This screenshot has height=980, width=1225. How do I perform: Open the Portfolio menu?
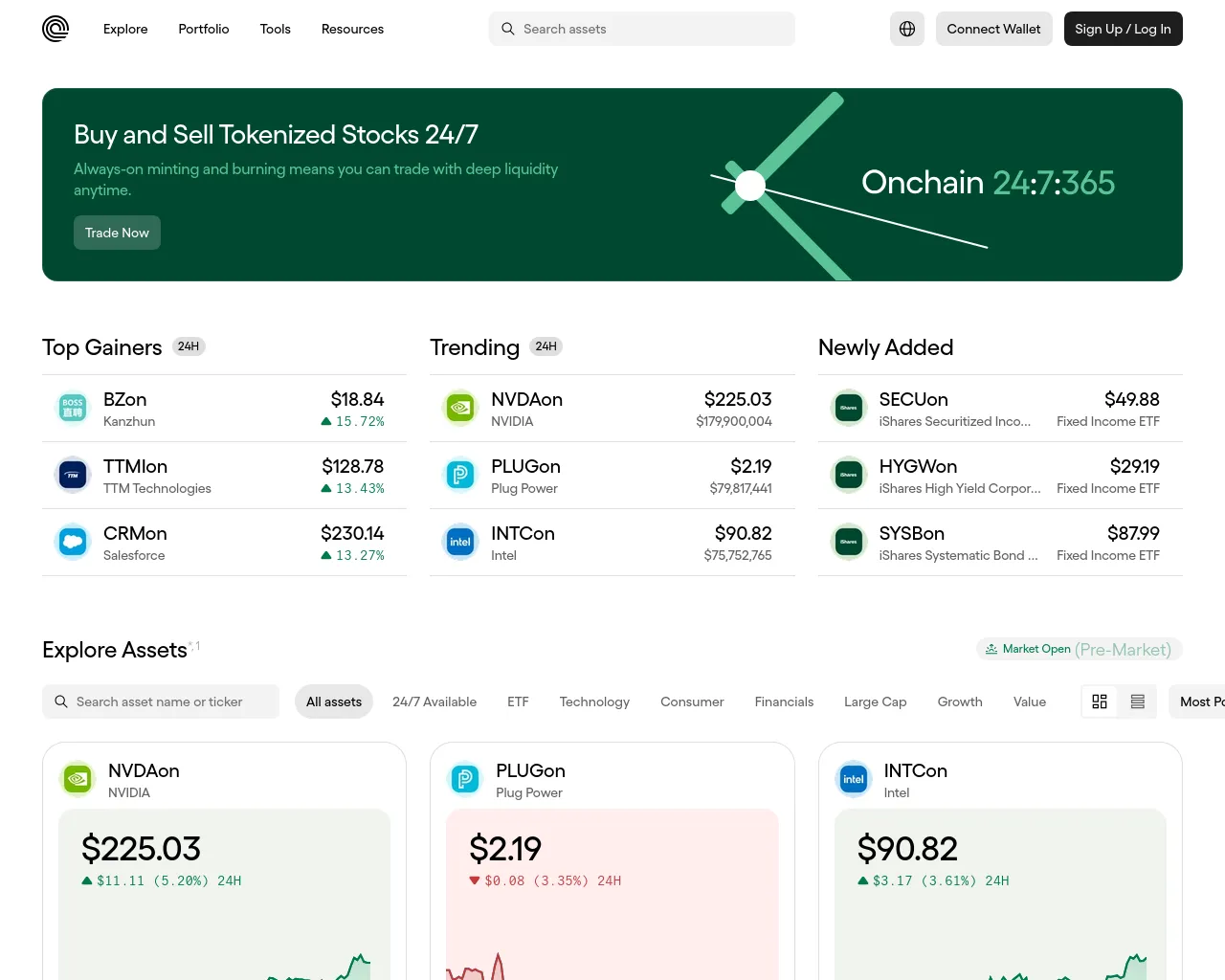coord(204,29)
